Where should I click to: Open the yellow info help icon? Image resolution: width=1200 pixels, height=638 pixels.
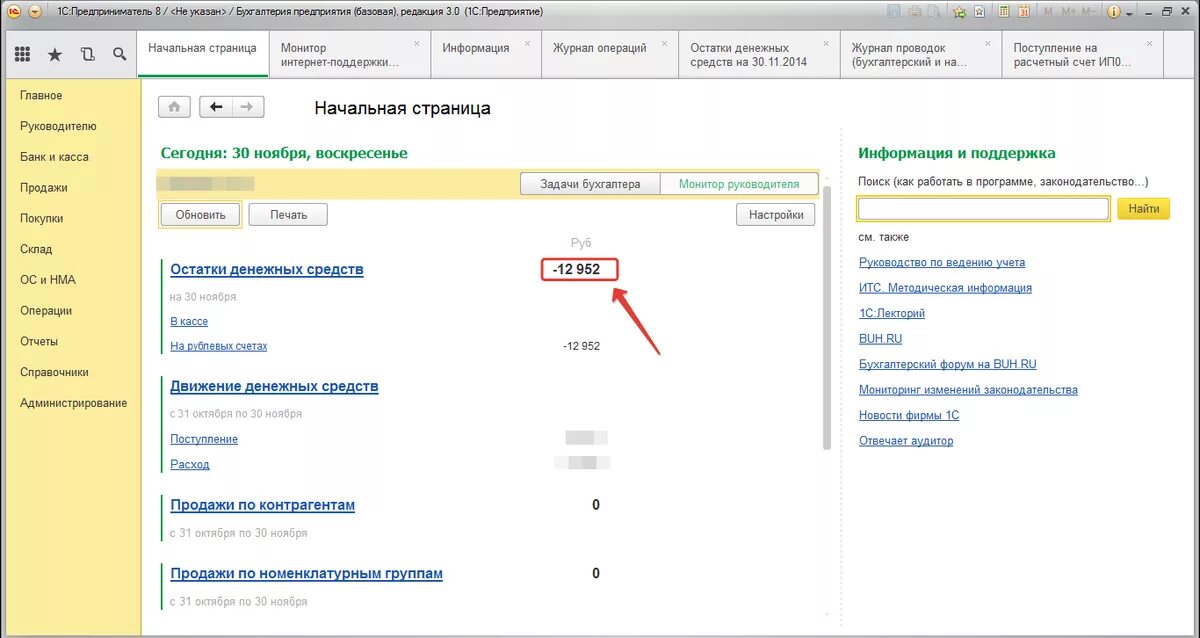tap(1113, 12)
